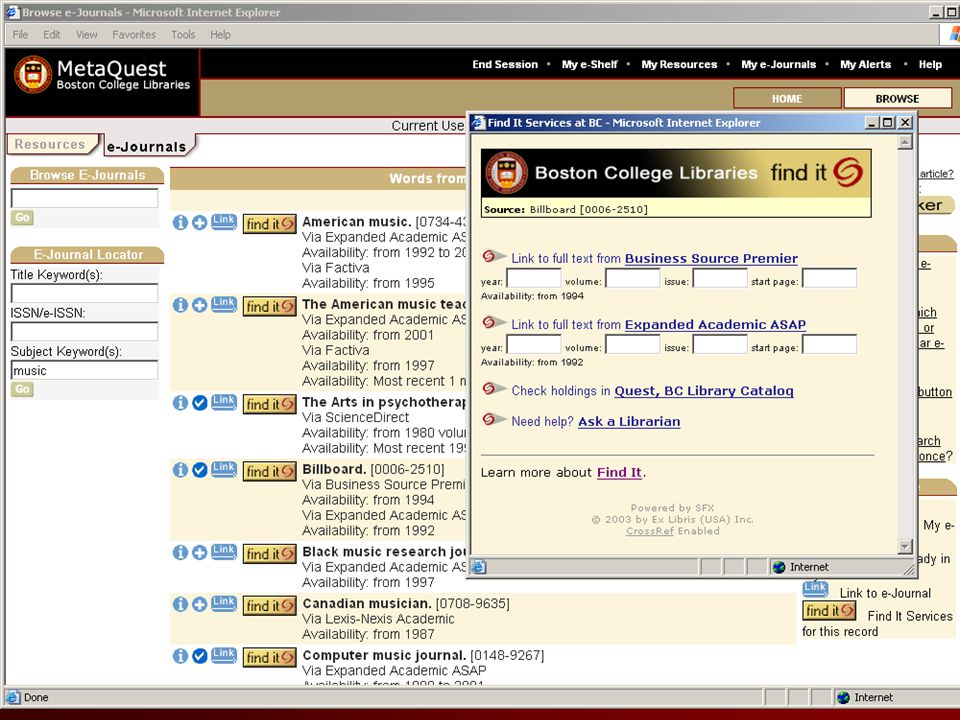960x720 pixels.
Task: Open find it for Black music research journal
Action: [x=270, y=554]
